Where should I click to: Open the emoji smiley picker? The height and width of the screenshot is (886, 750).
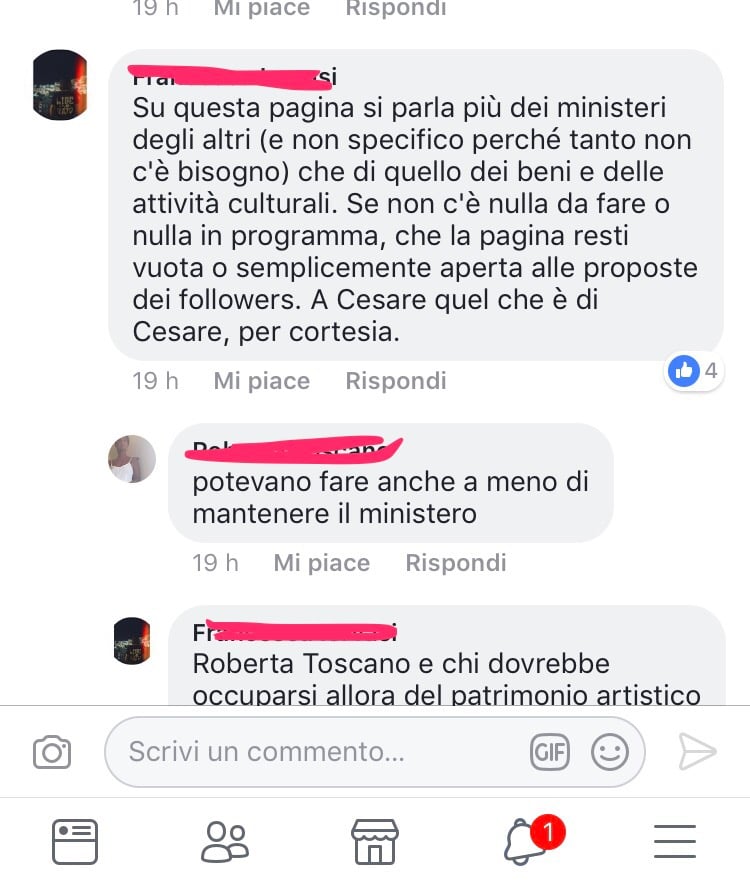point(609,752)
